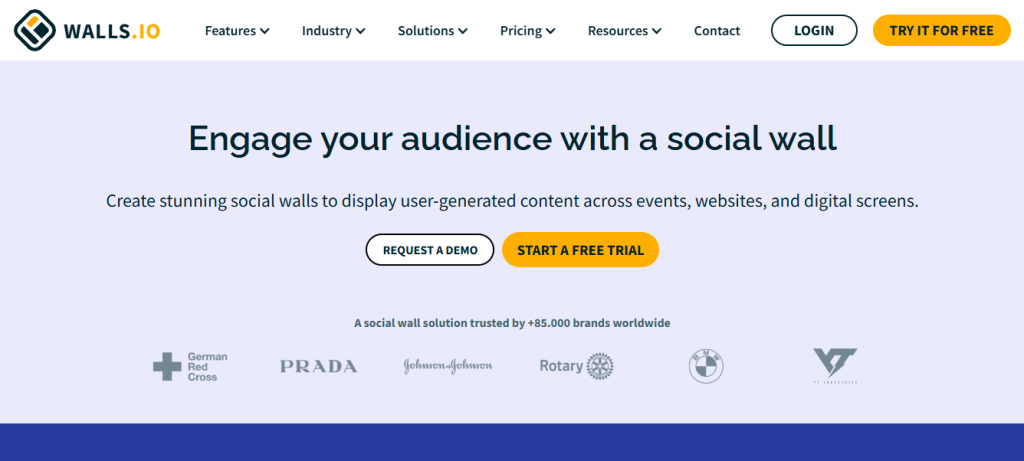Open the Industry dropdown menu

tap(333, 31)
